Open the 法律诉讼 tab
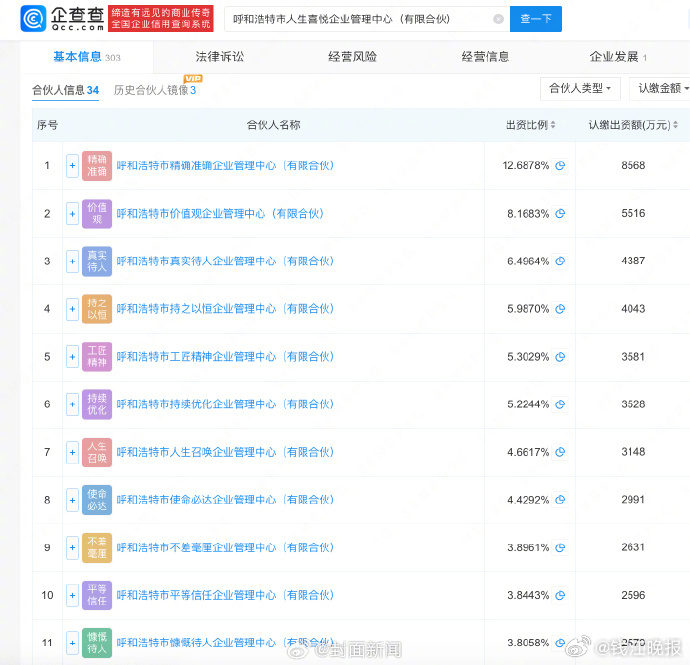Image resolution: width=690 pixels, height=665 pixels. 220,57
